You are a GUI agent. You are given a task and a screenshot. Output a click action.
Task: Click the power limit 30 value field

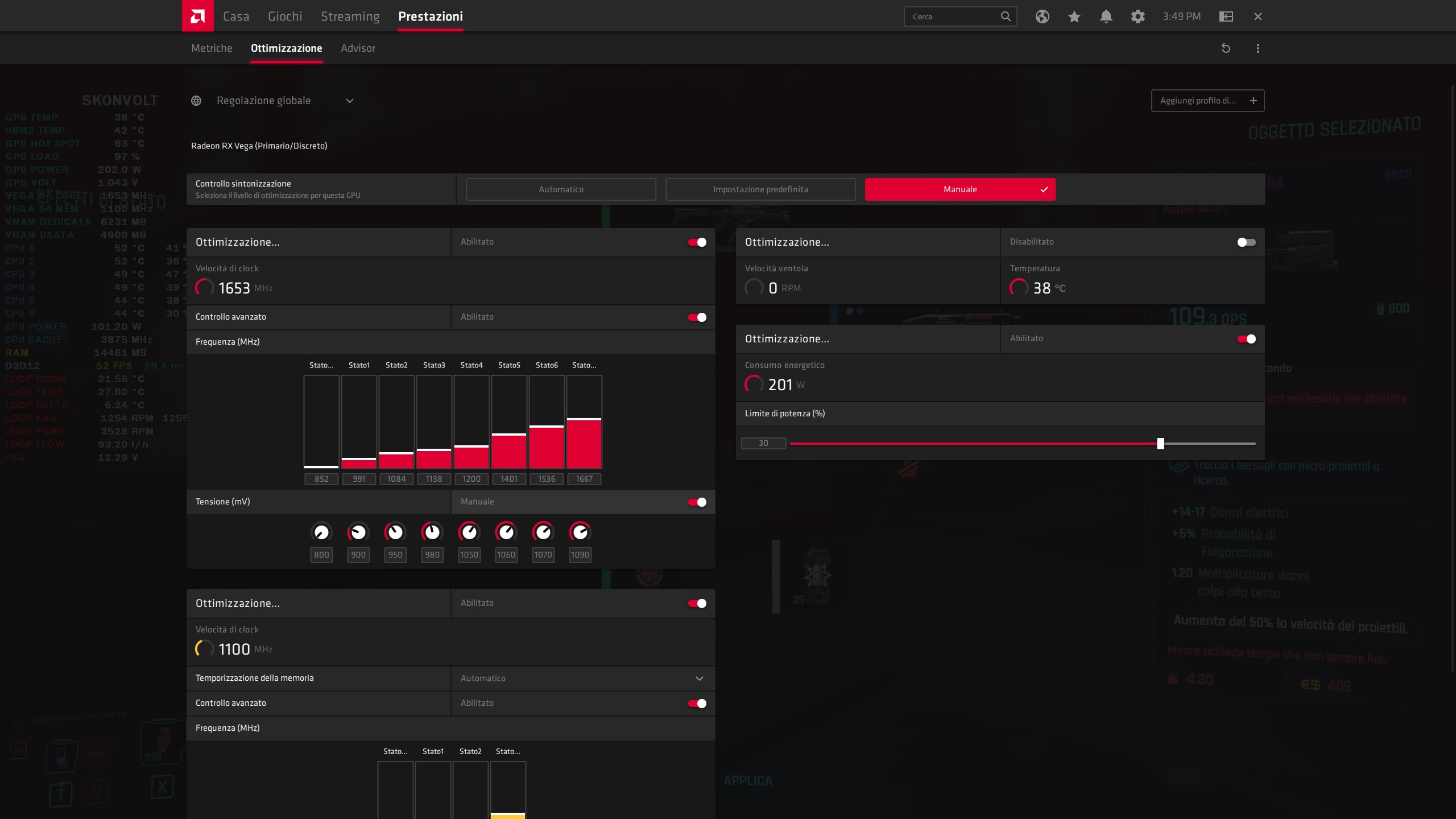763,444
